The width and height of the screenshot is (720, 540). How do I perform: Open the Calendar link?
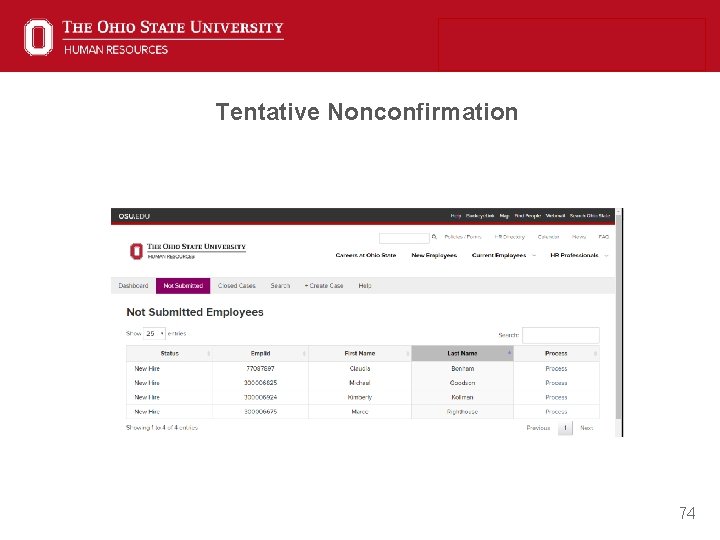548,237
